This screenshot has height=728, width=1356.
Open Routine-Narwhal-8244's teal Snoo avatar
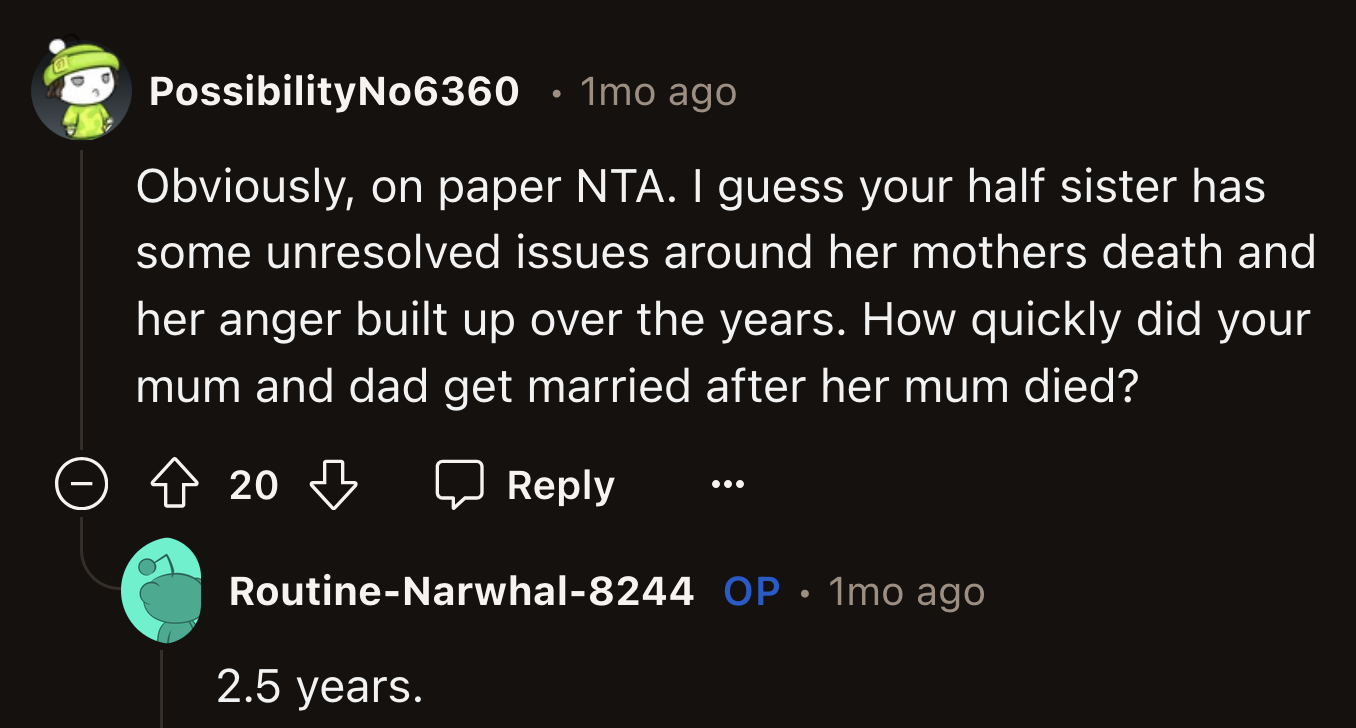click(163, 591)
